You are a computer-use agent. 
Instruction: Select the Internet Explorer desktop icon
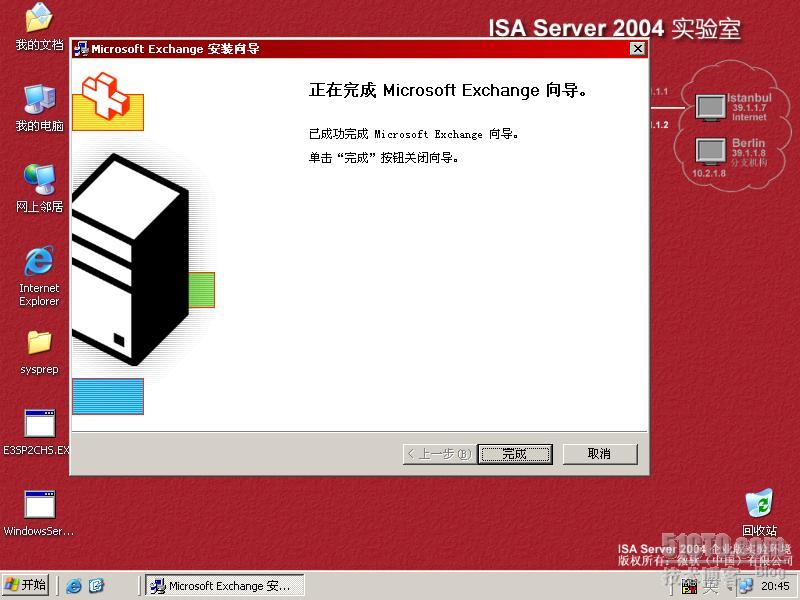click(39, 276)
